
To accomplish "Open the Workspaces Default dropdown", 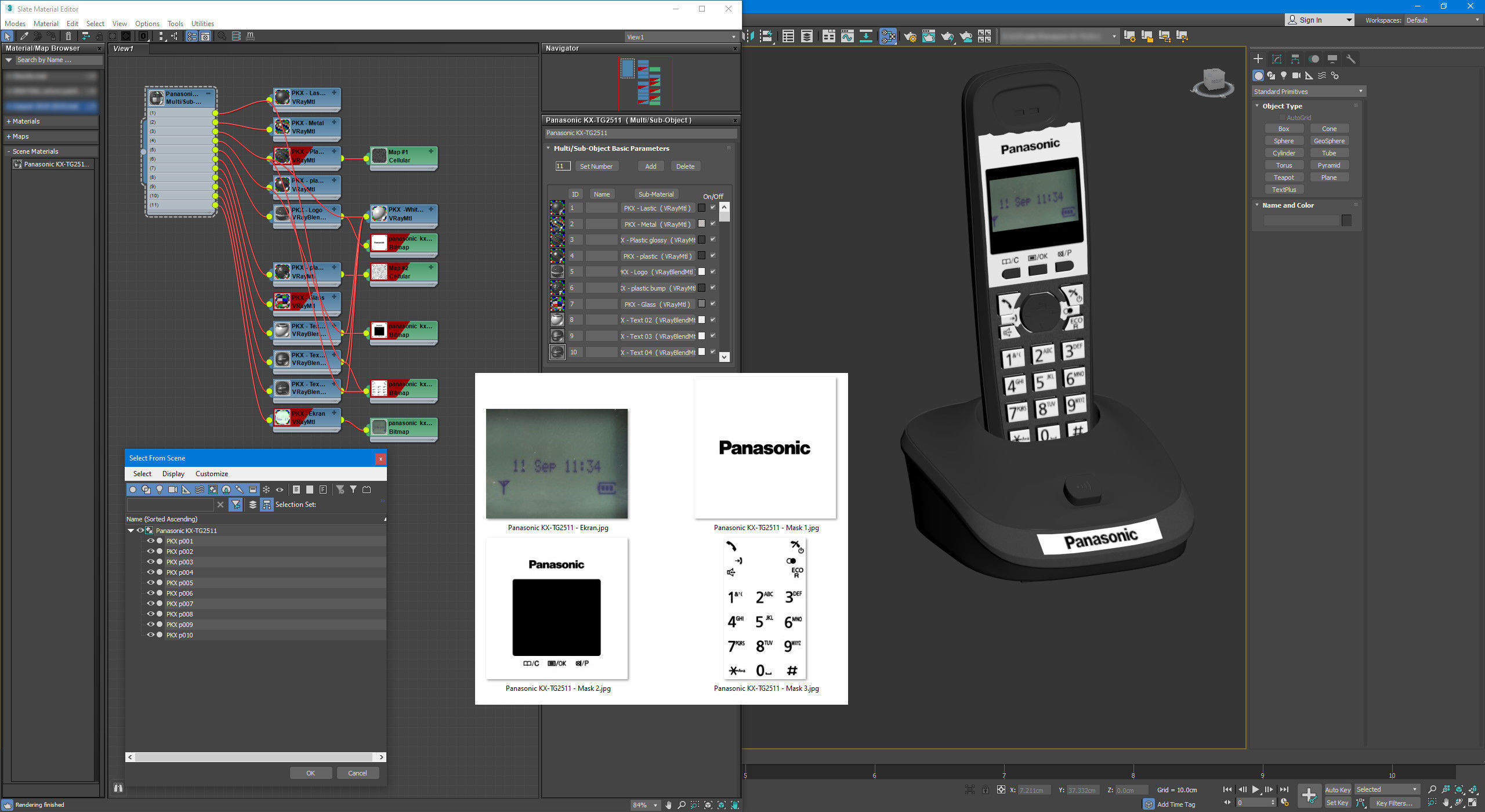I will pos(1443,20).
